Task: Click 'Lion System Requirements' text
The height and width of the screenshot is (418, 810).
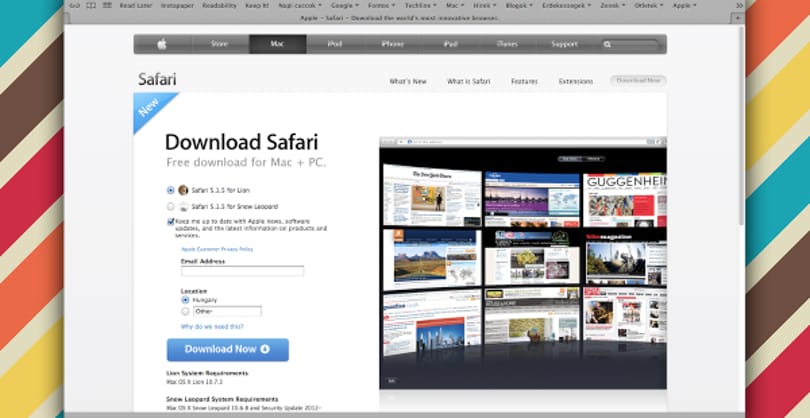Action: click(x=207, y=373)
